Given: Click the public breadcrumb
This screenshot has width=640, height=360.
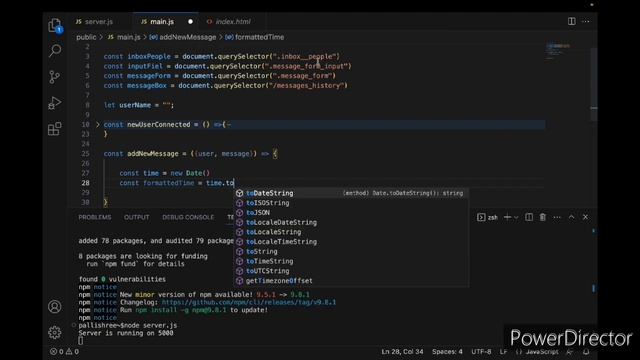Looking at the screenshot, I should tap(86, 37).
